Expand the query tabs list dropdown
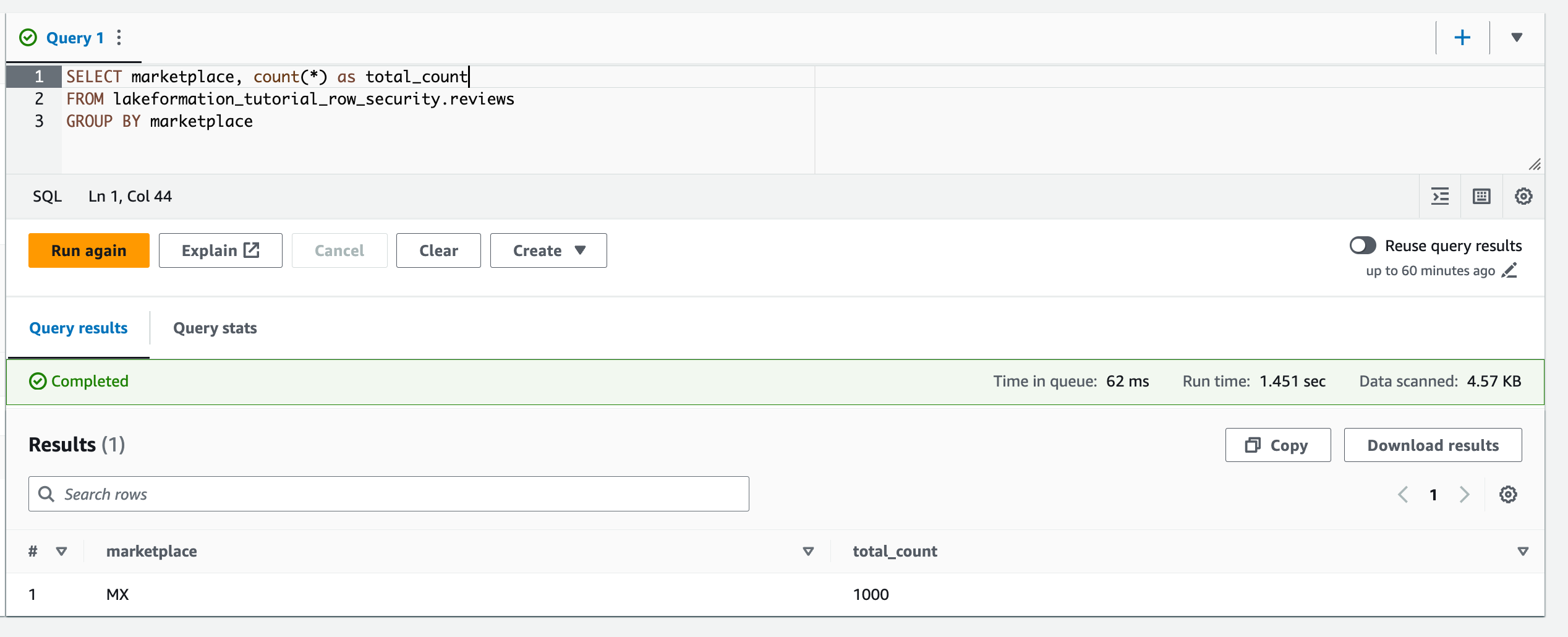Viewport: 1568px width, 637px height. point(1517,38)
